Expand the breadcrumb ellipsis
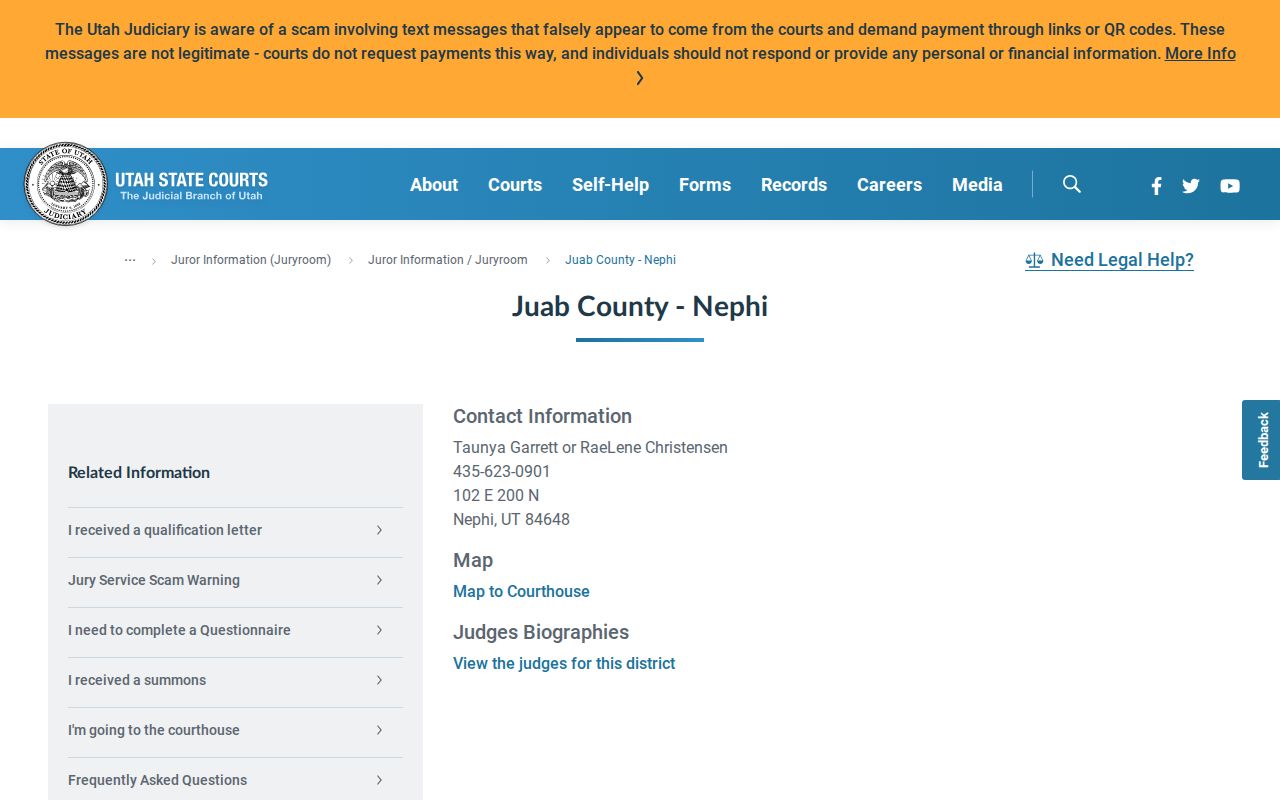This screenshot has height=800, width=1280. coord(130,260)
